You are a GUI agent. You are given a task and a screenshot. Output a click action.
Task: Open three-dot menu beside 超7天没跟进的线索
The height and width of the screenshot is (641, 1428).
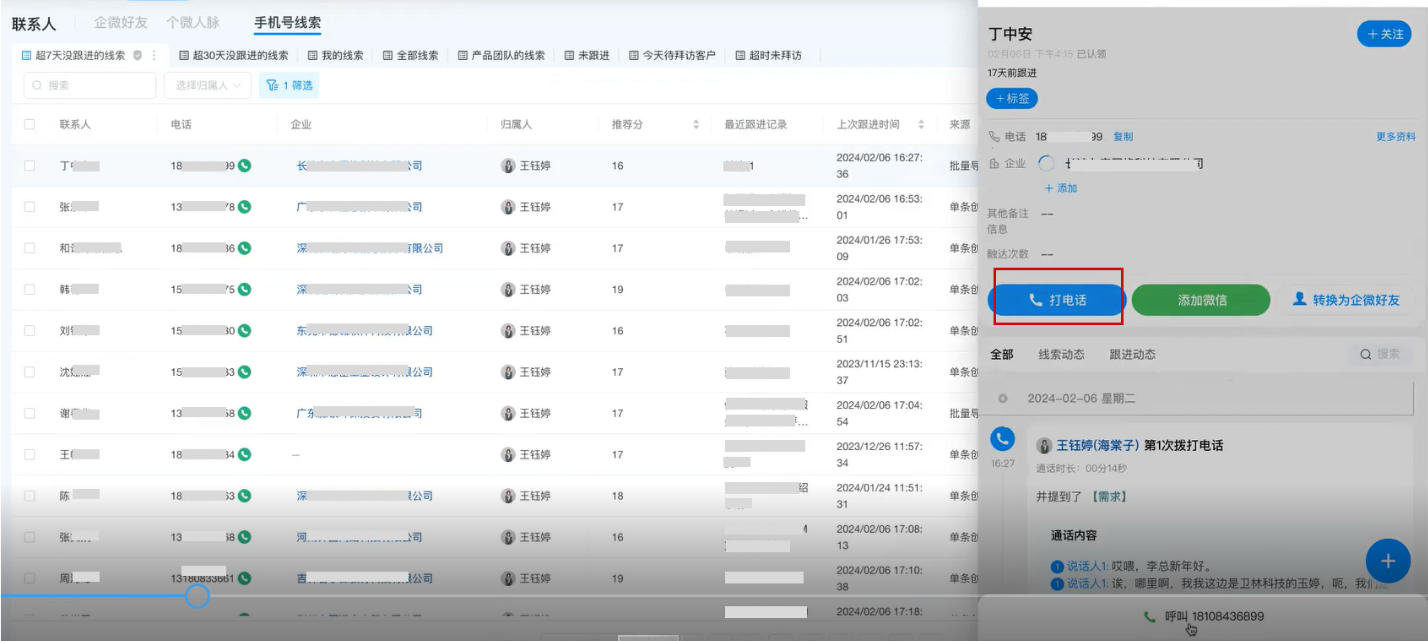[x=154, y=56]
